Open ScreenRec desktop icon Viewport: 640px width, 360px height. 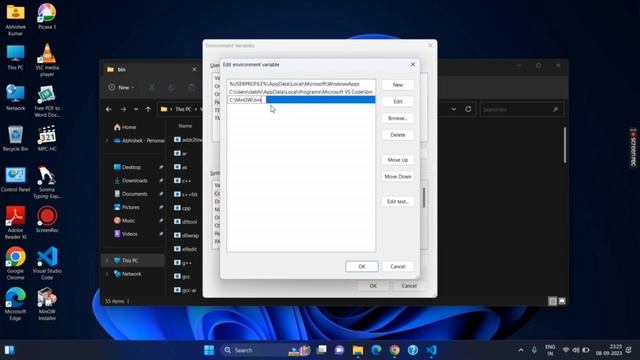click(x=47, y=220)
